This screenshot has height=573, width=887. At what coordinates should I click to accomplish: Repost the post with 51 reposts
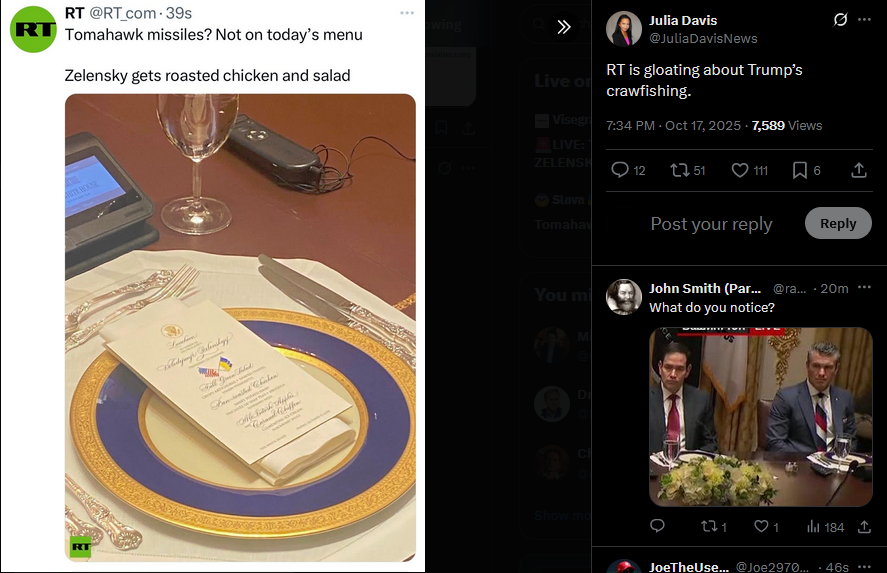(687, 170)
